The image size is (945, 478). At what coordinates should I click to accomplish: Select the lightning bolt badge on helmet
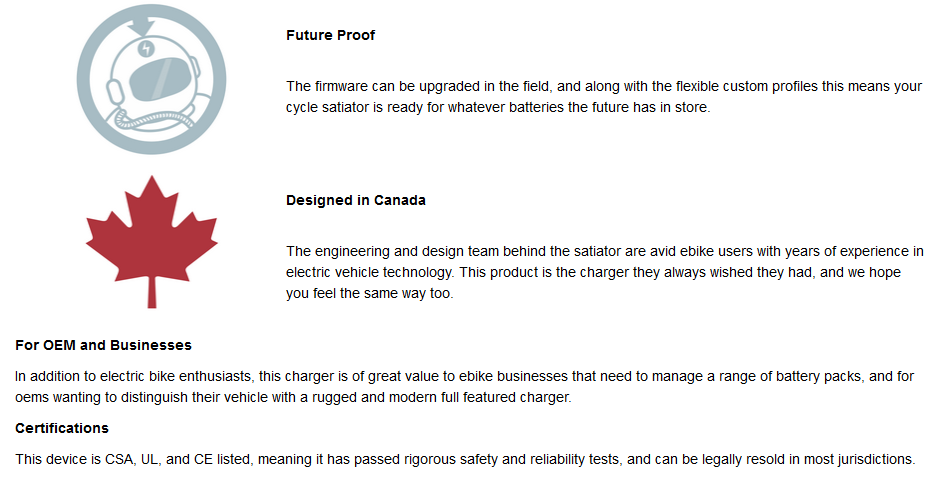146,48
